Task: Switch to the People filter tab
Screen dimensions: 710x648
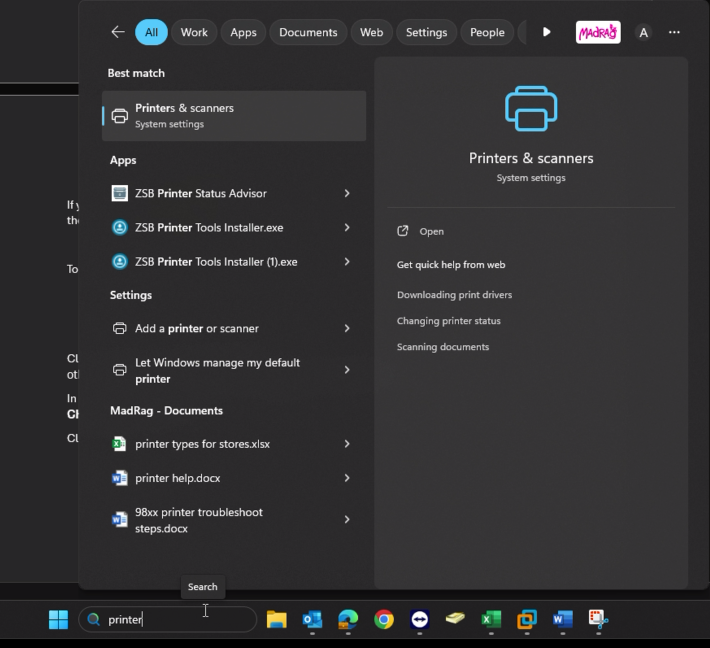Action: point(487,32)
